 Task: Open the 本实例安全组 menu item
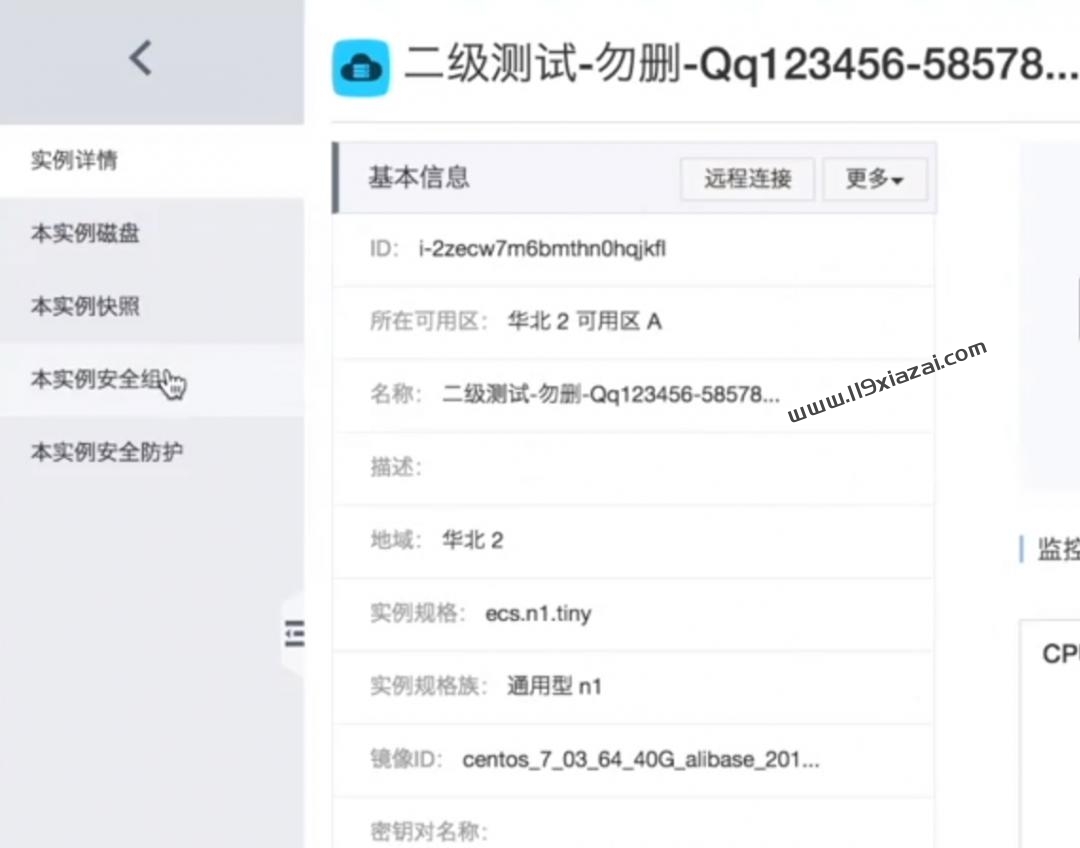coord(152,380)
